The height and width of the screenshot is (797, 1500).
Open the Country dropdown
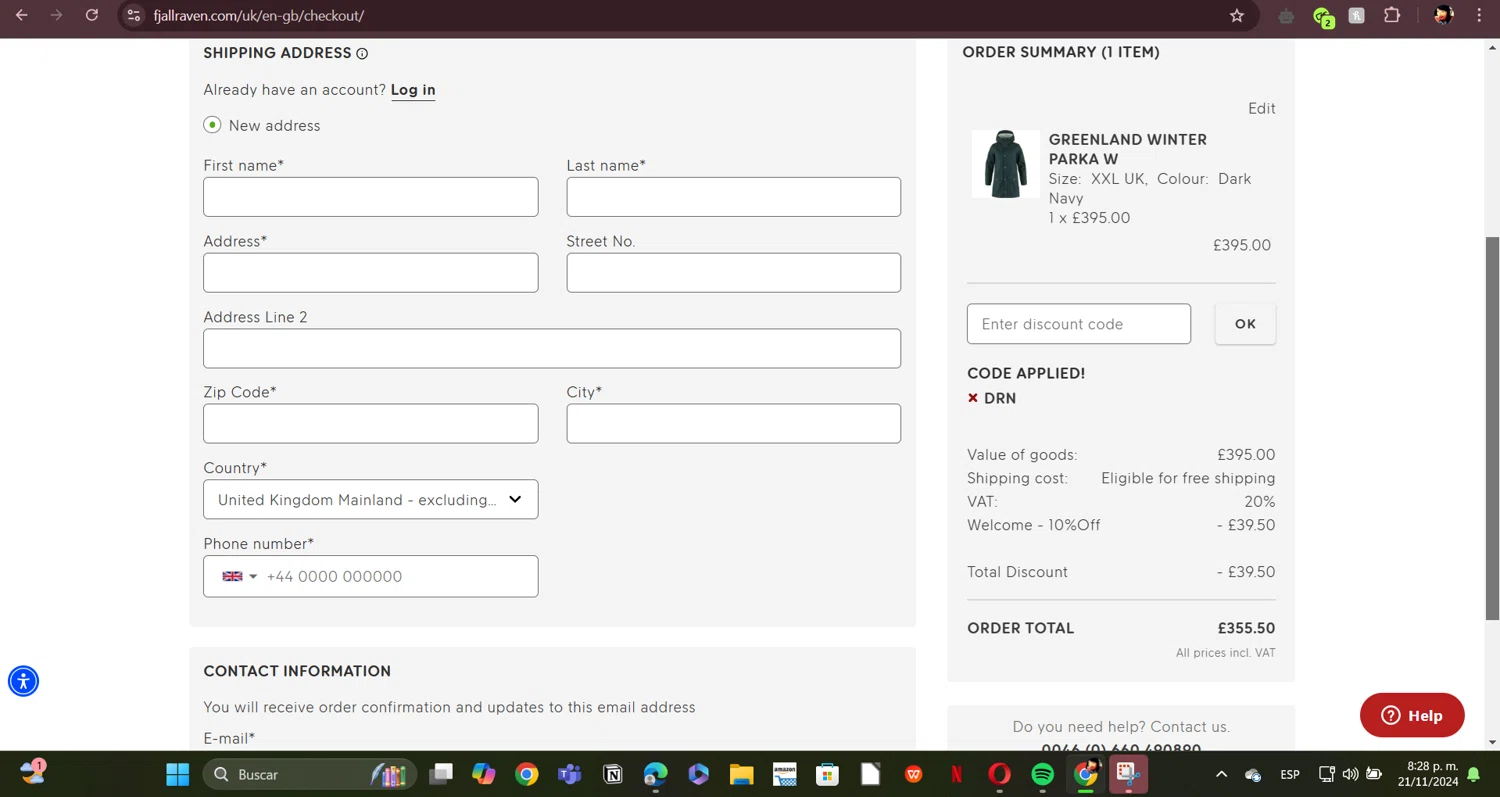point(371,500)
